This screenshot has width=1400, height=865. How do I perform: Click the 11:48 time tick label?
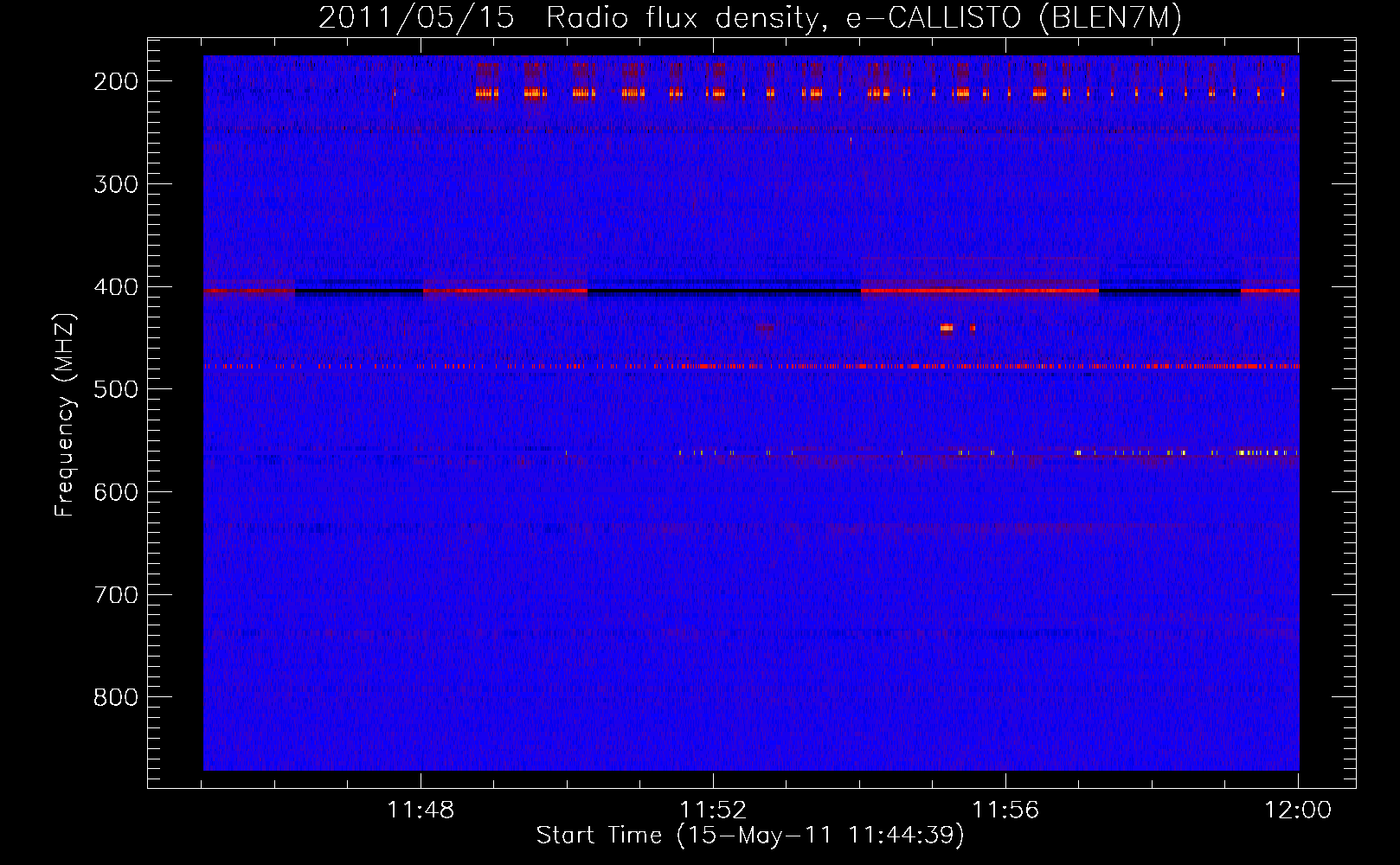pyautogui.click(x=421, y=811)
